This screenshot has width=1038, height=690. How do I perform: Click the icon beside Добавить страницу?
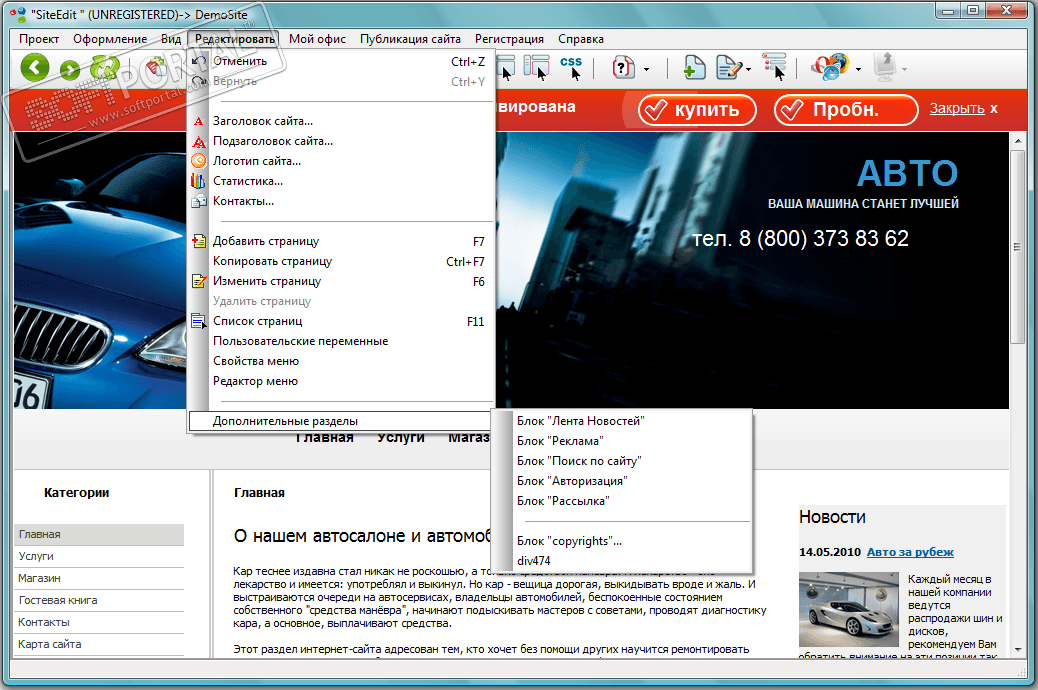(x=199, y=241)
